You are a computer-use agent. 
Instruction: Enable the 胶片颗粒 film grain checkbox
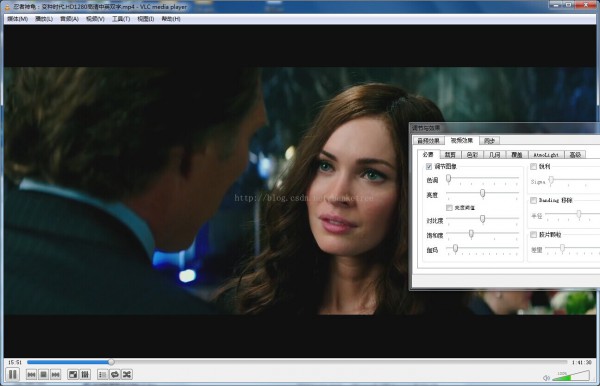click(x=533, y=235)
